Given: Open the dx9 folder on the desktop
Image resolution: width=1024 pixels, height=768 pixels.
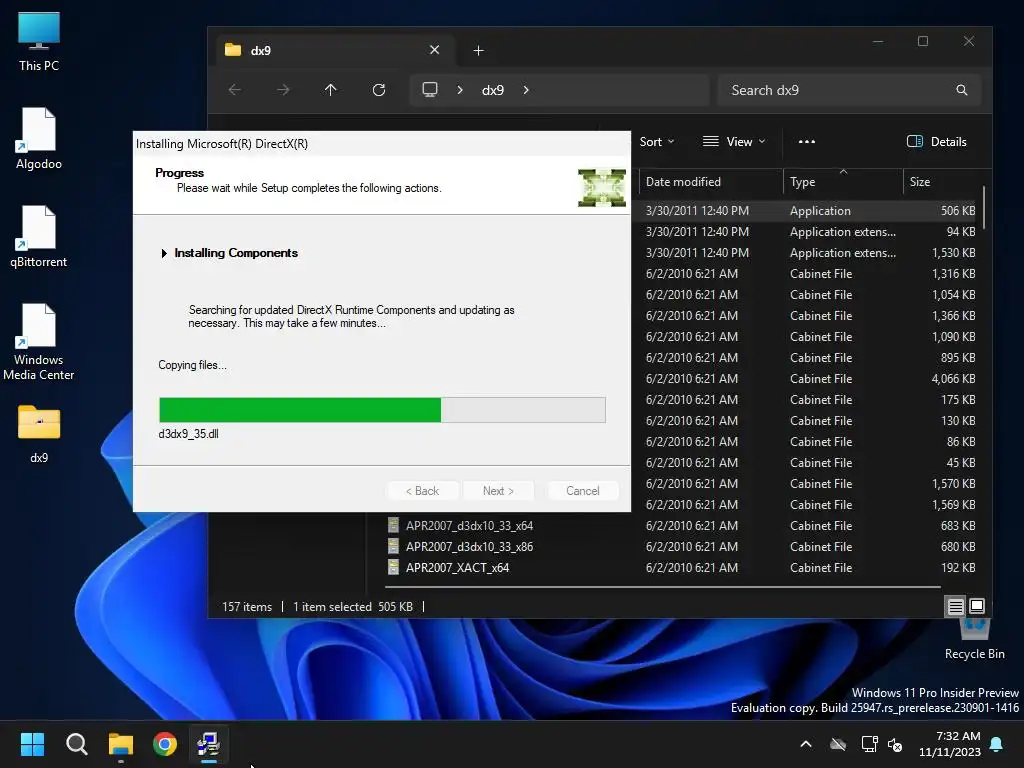Looking at the screenshot, I should coord(39,434).
